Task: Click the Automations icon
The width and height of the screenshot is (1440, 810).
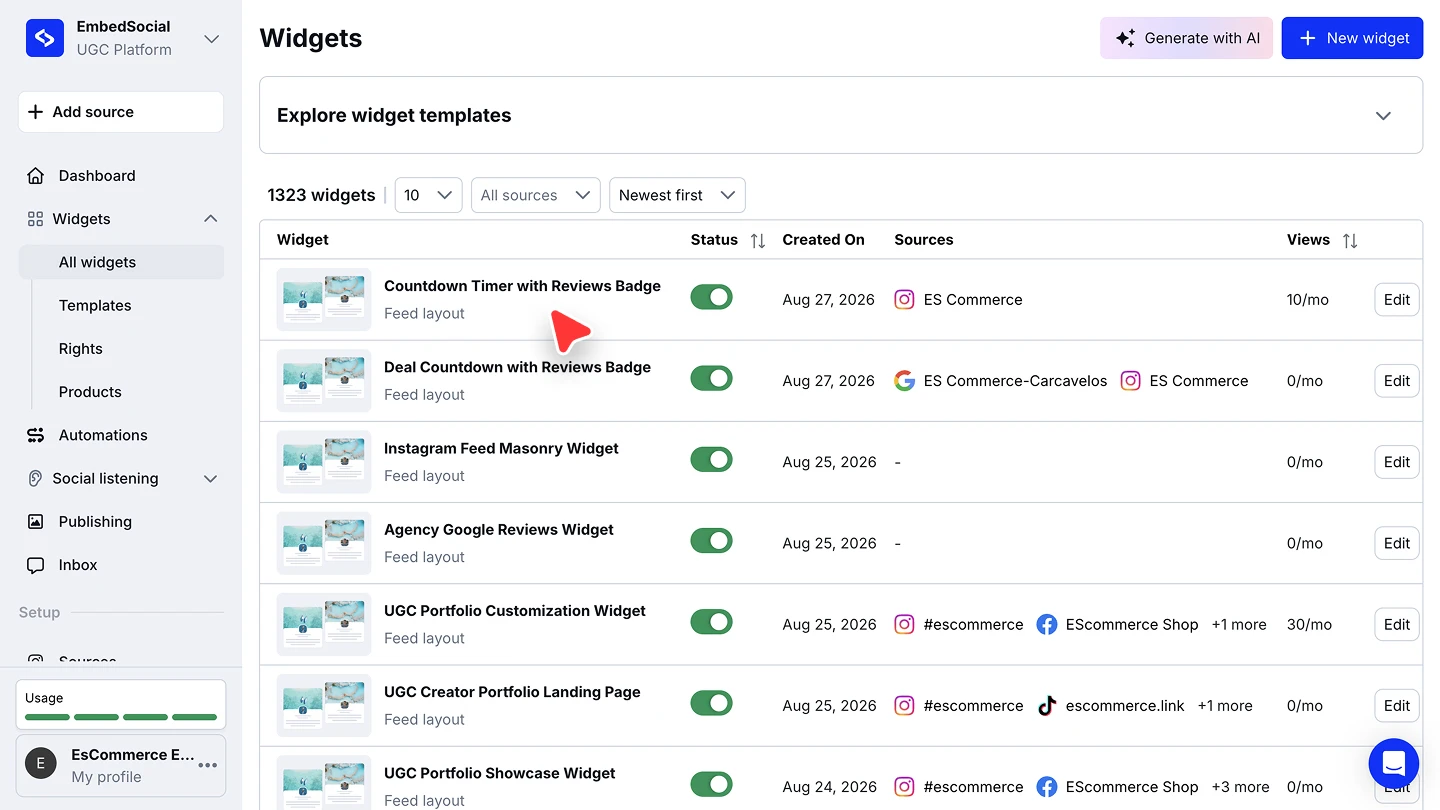Action: tap(36, 435)
